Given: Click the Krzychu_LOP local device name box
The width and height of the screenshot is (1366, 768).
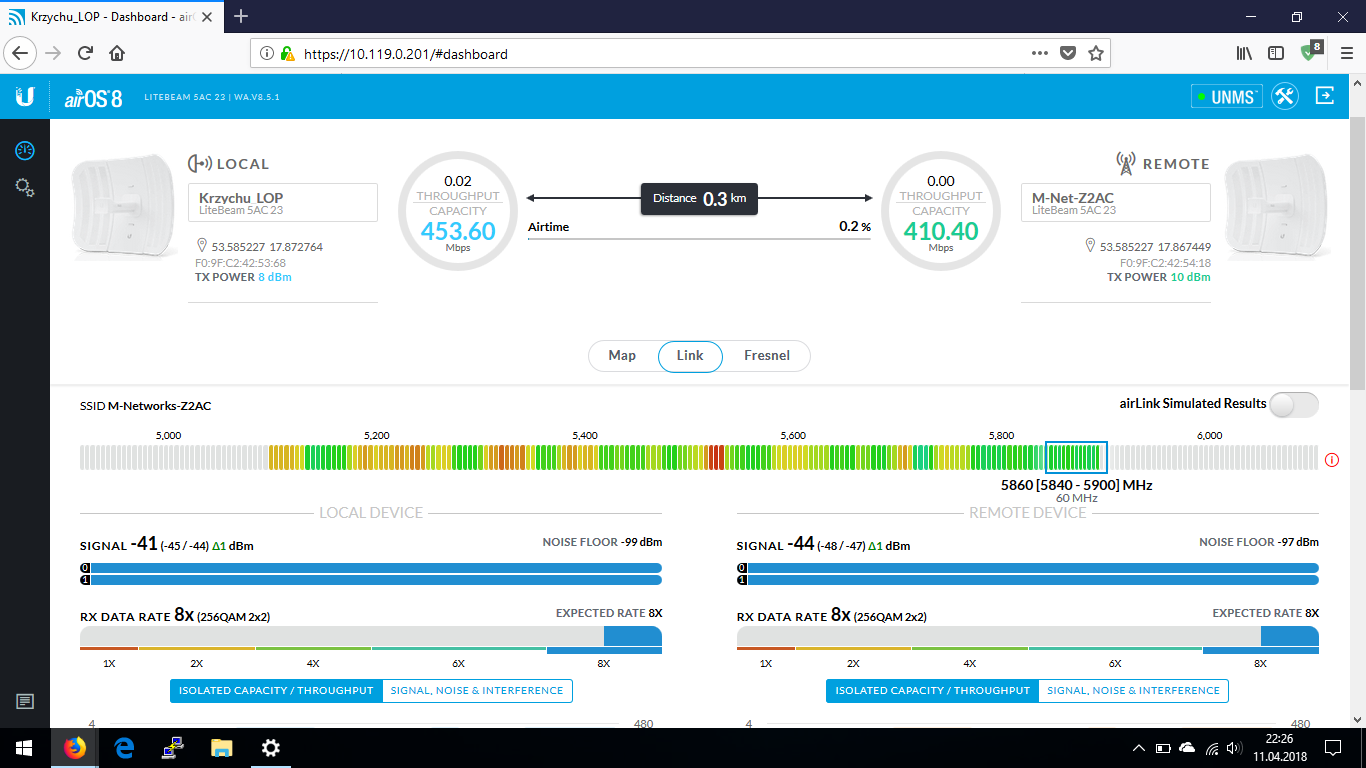Looking at the screenshot, I should pyautogui.click(x=283, y=202).
